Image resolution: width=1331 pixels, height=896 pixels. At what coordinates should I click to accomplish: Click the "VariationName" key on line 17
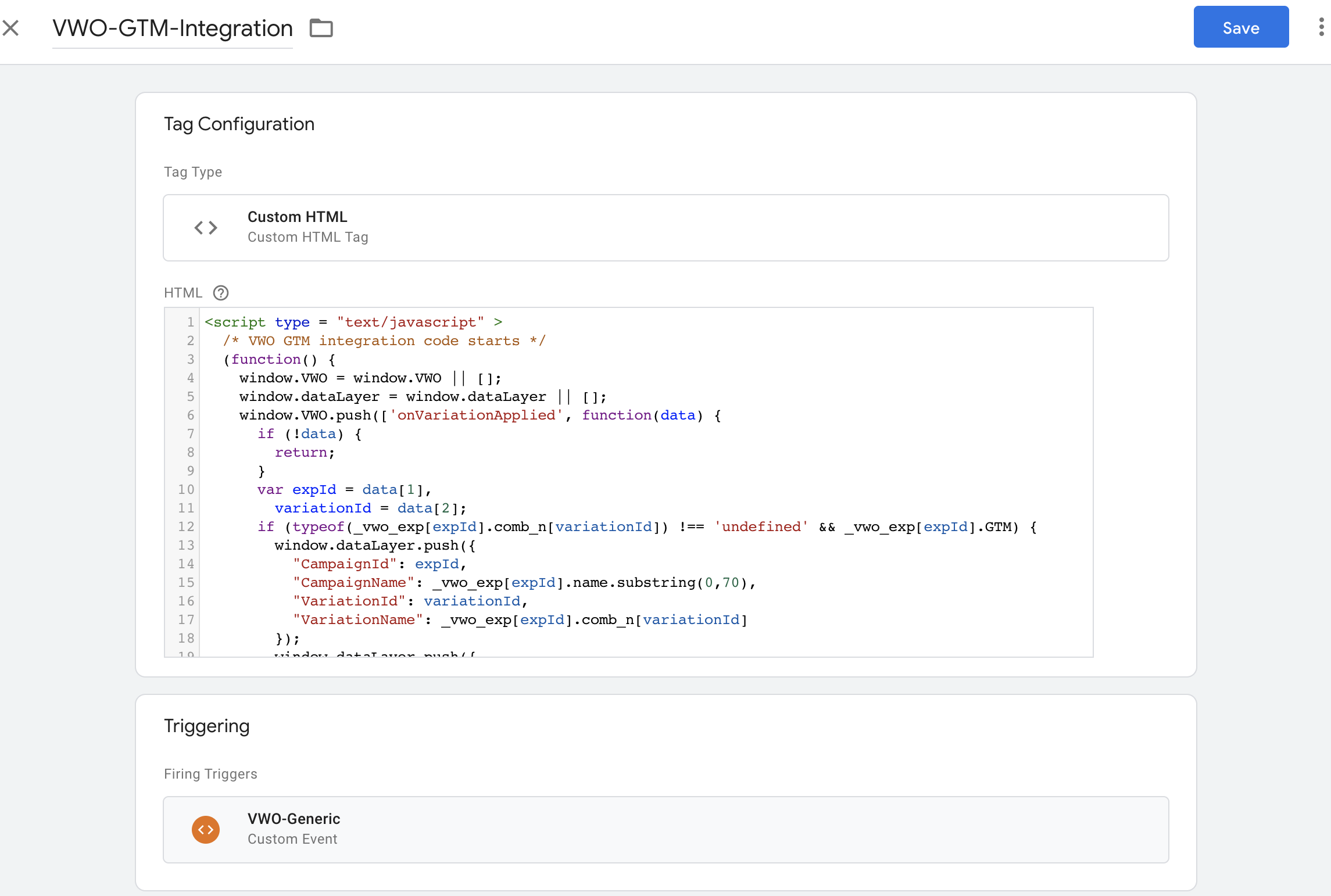[358, 619]
